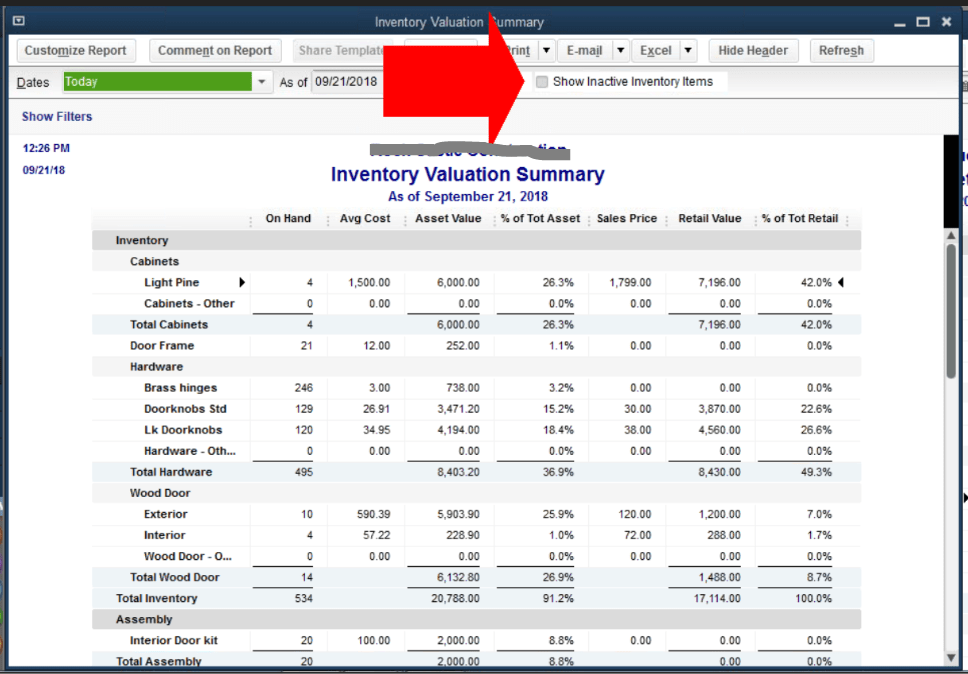Click the E-mail dropdown arrow icon

tap(621, 50)
